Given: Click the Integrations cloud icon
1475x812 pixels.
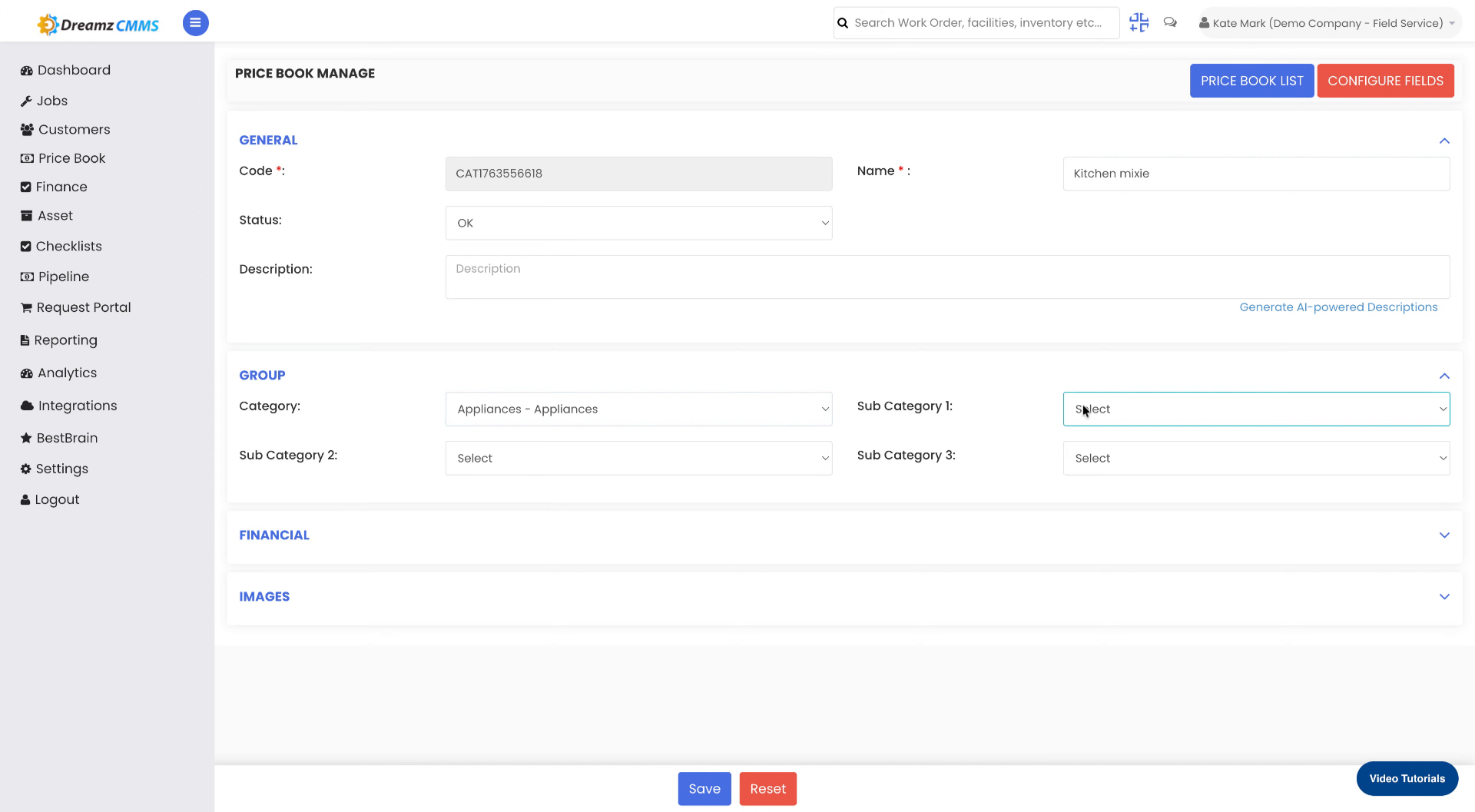Looking at the screenshot, I should [x=27, y=406].
